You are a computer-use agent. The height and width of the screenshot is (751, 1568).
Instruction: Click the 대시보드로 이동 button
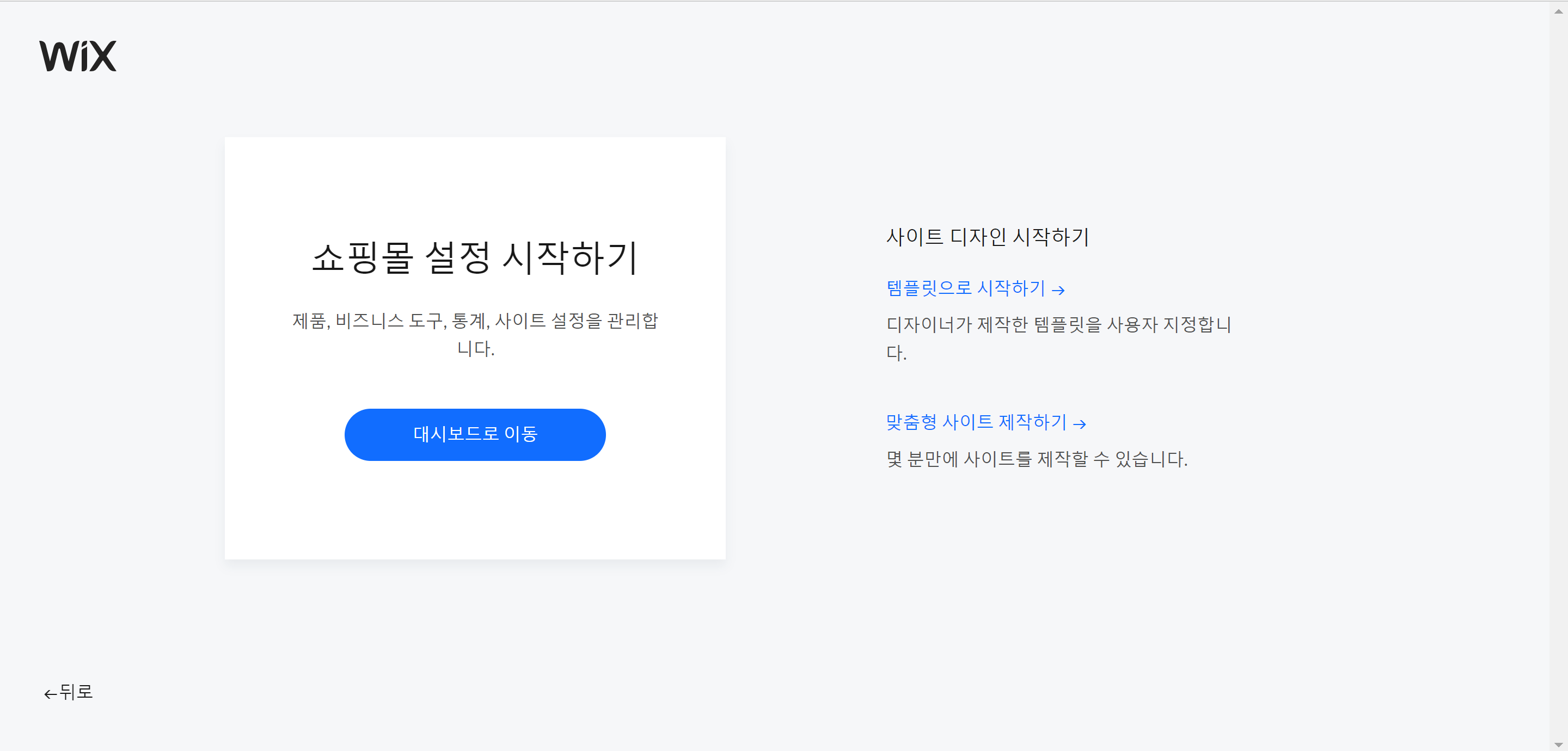475,434
